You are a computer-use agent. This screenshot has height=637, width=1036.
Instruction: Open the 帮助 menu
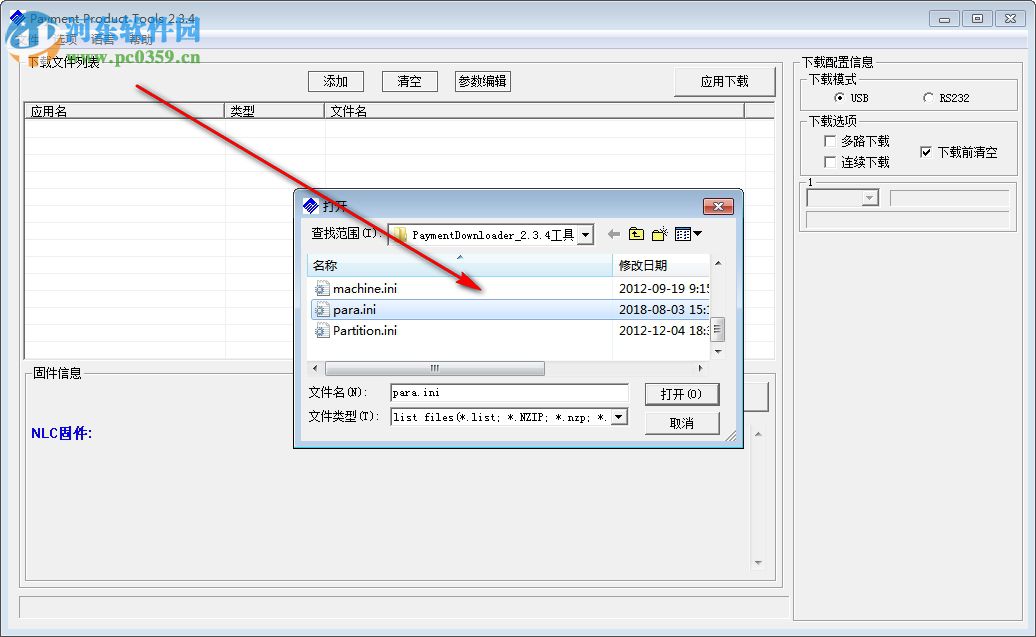point(140,38)
